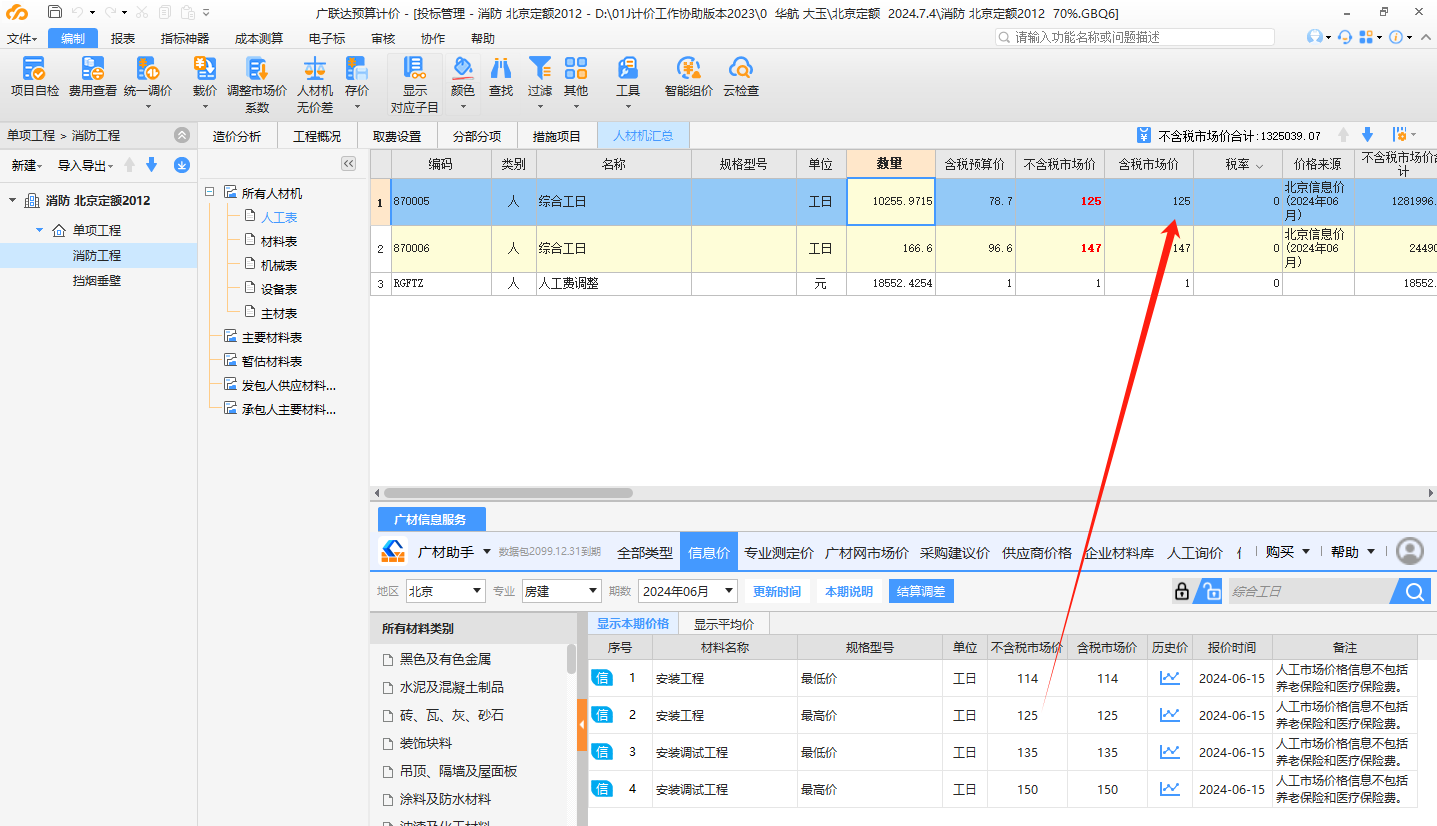Image resolution: width=1437 pixels, height=826 pixels.
Task: Click the circular download icon in left panel
Action: point(182,165)
